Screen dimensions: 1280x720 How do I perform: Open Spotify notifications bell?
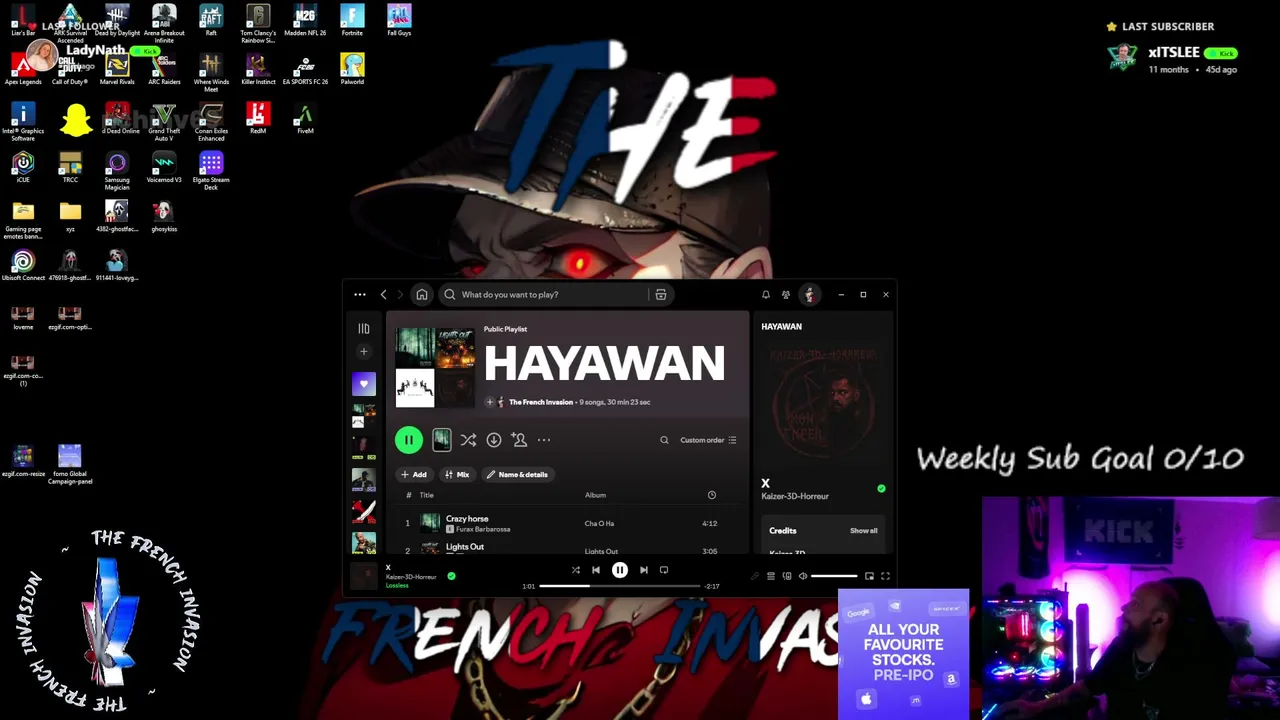766,295
